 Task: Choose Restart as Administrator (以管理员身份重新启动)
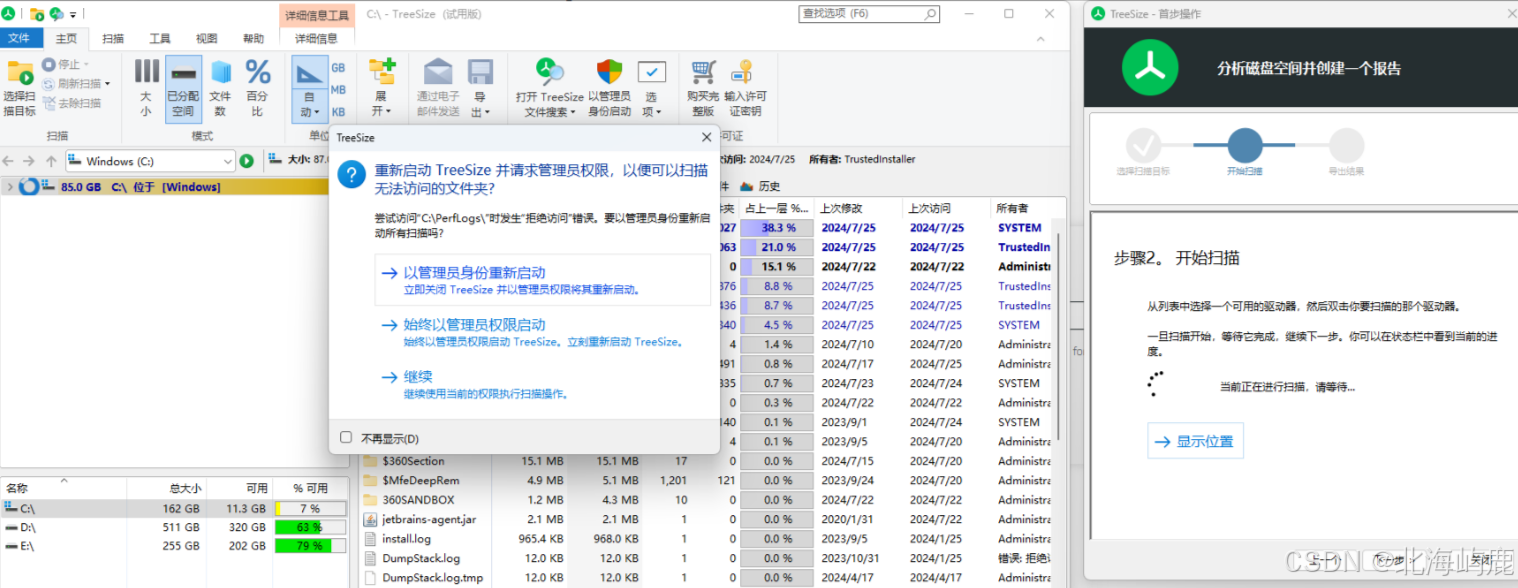click(x=543, y=280)
